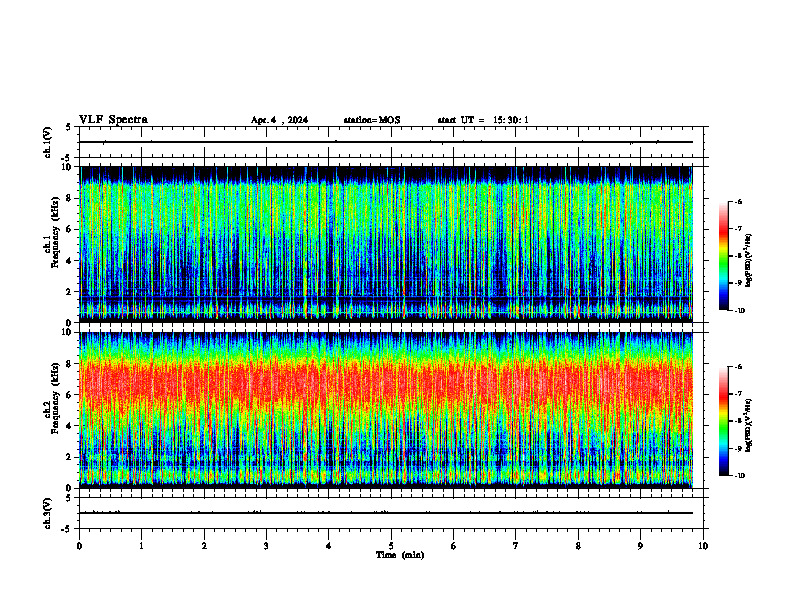Click the "6" kHz tick of ch.1 spectrogram
The image size is (792, 612).
pyautogui.click(x=70, y=229)
